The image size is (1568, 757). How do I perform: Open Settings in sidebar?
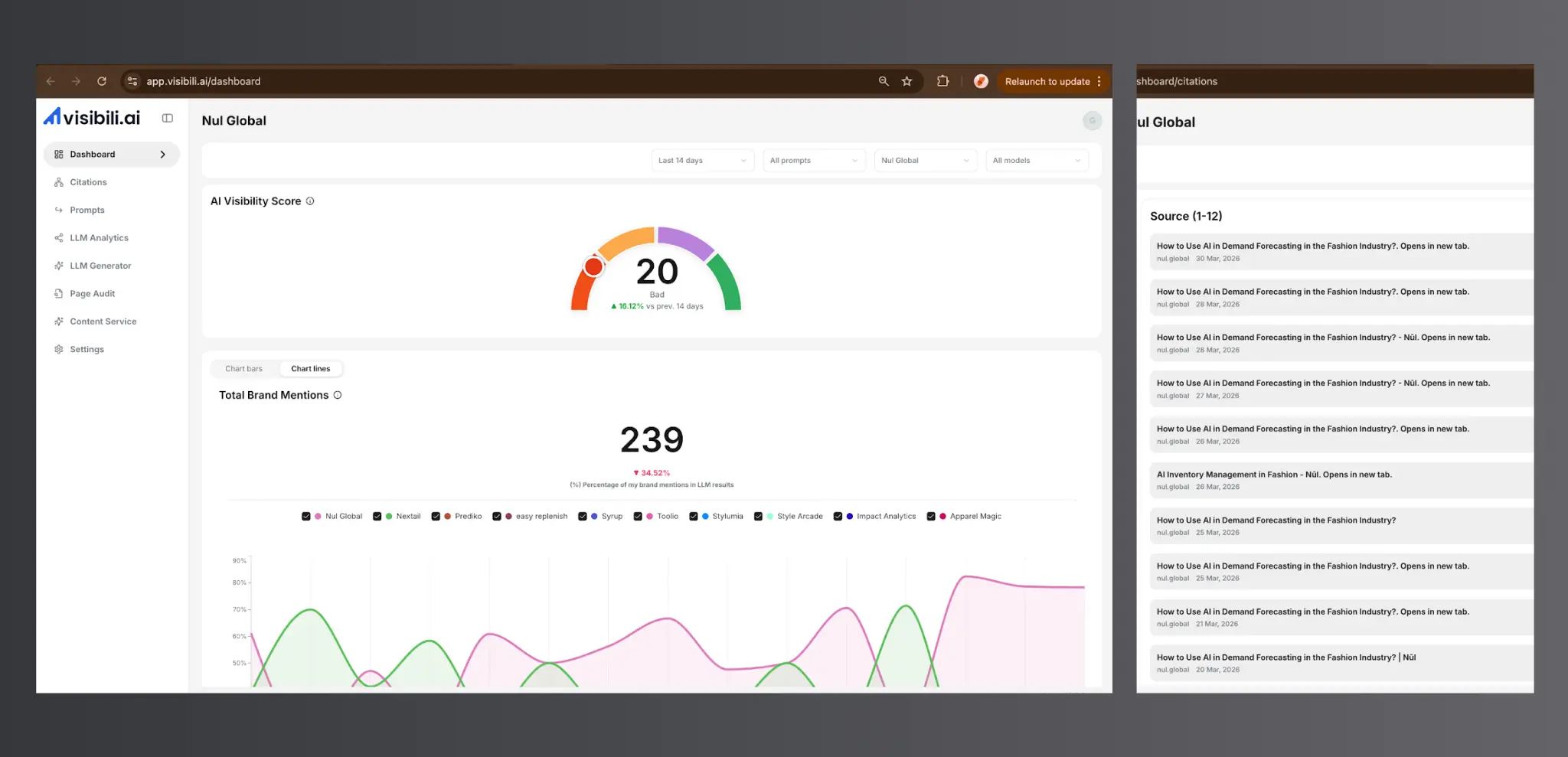87,349
